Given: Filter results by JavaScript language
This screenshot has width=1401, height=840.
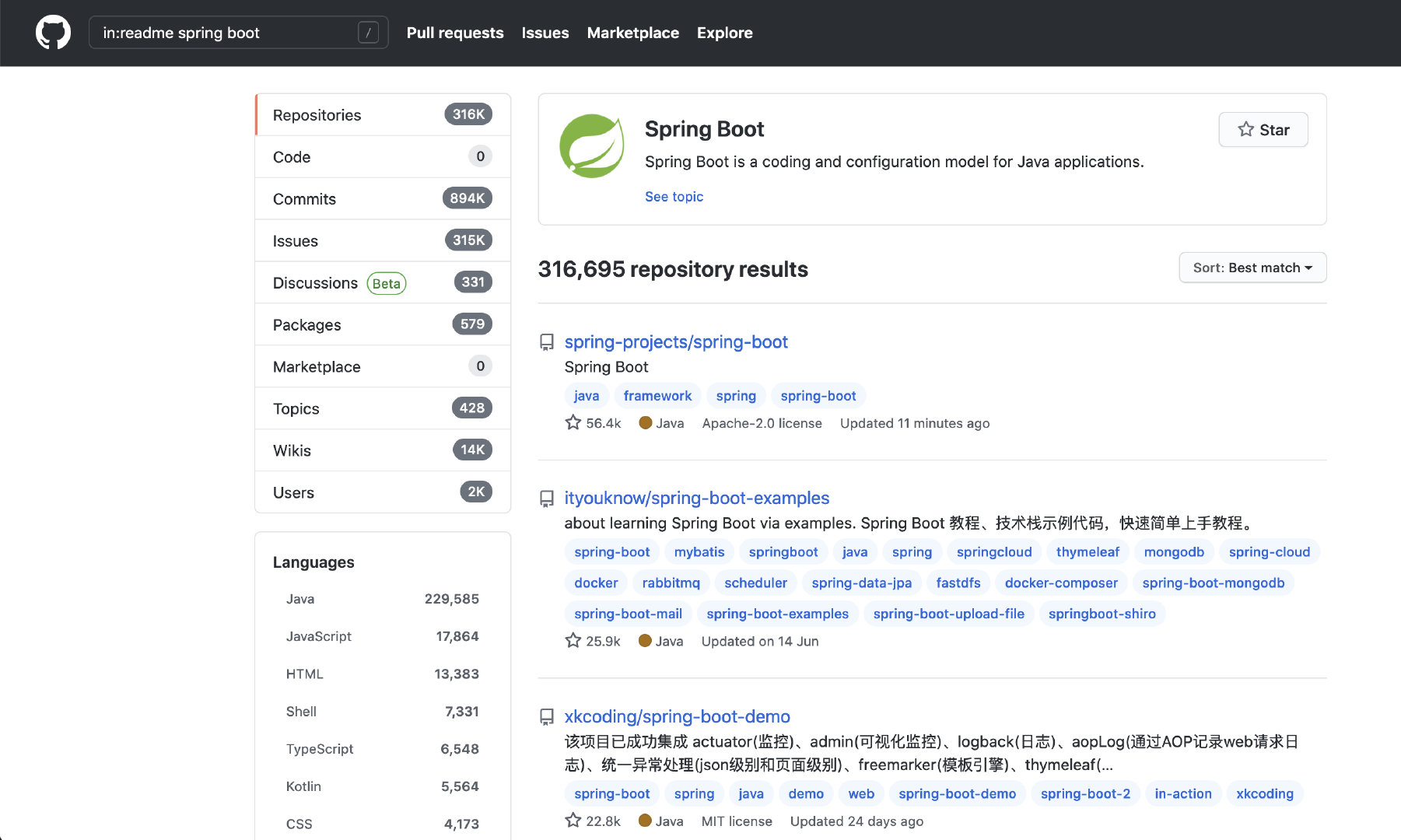Looking at the screenshot, I should click(x=383, y=636).
